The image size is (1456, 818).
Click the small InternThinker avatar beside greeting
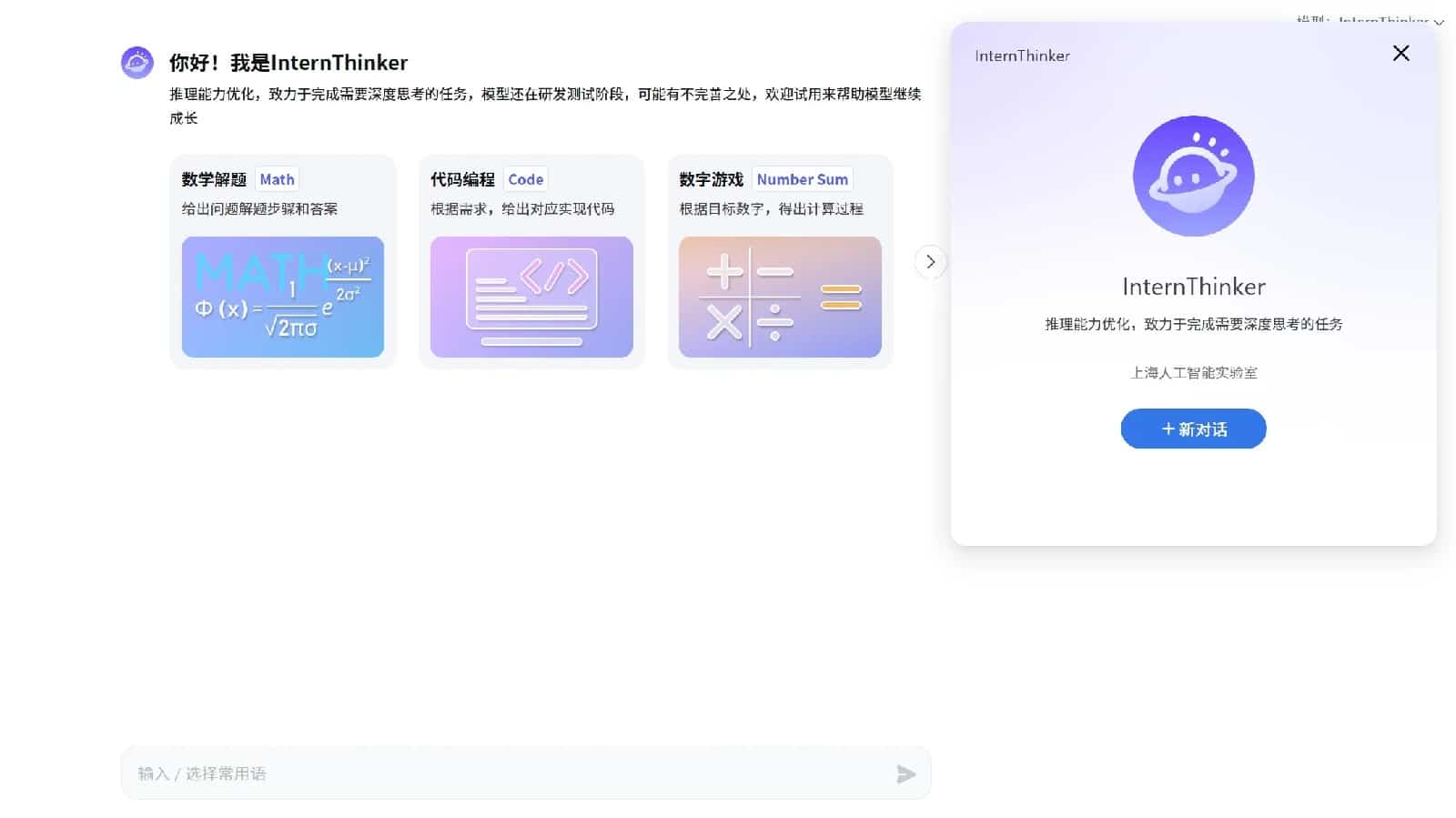click(137, 63)
